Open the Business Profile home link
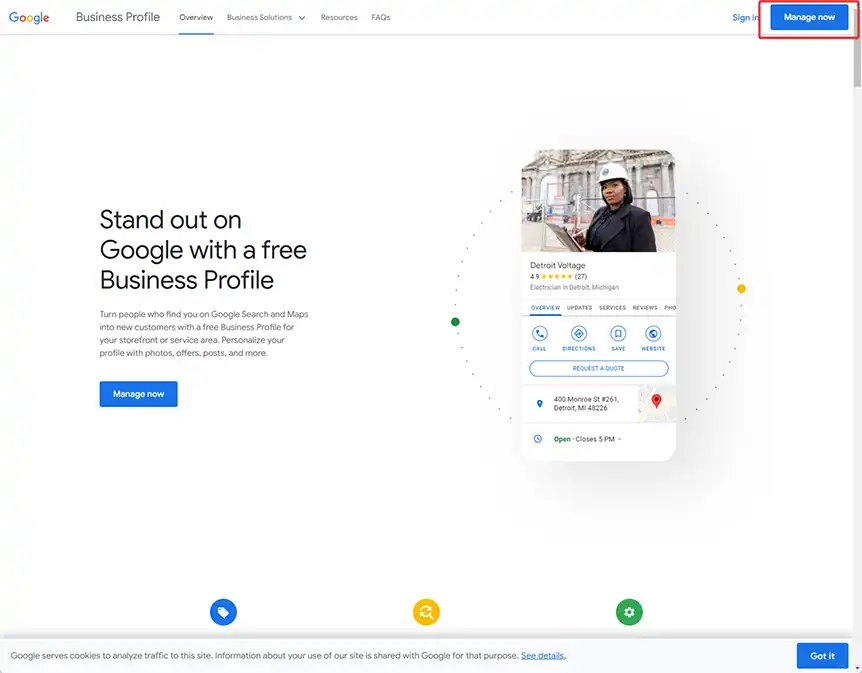This screenshot has width=862, height=673. [x=118, y=17]
